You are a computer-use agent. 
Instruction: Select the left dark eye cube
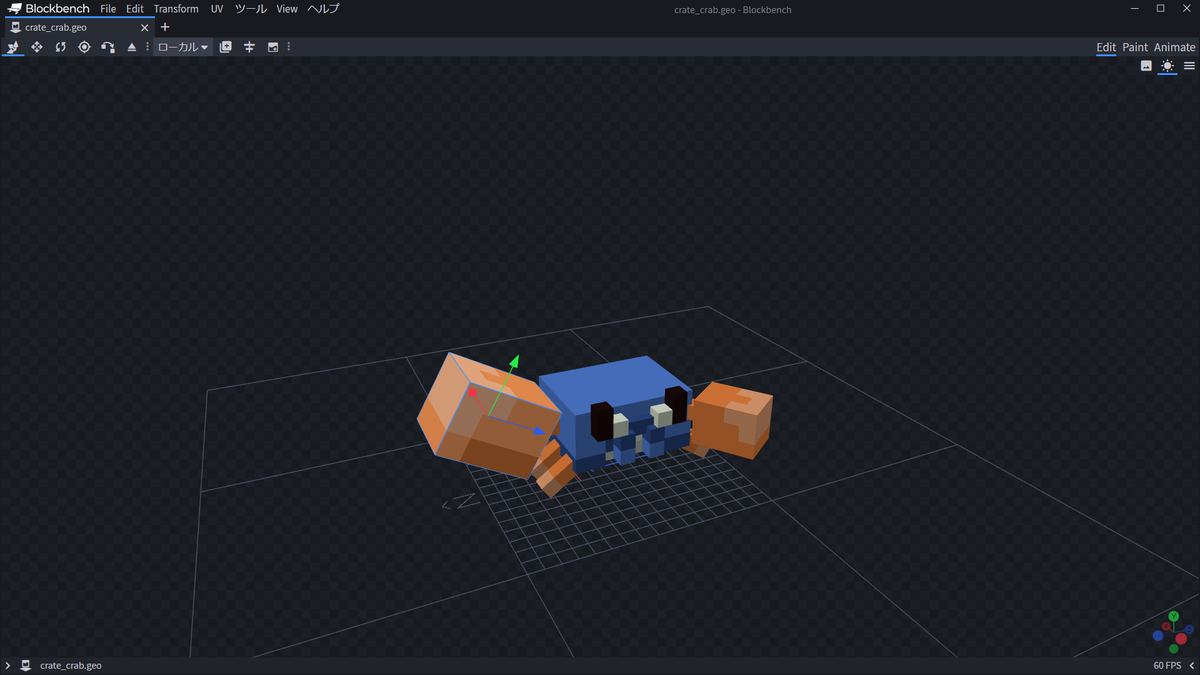coord(601,420)
